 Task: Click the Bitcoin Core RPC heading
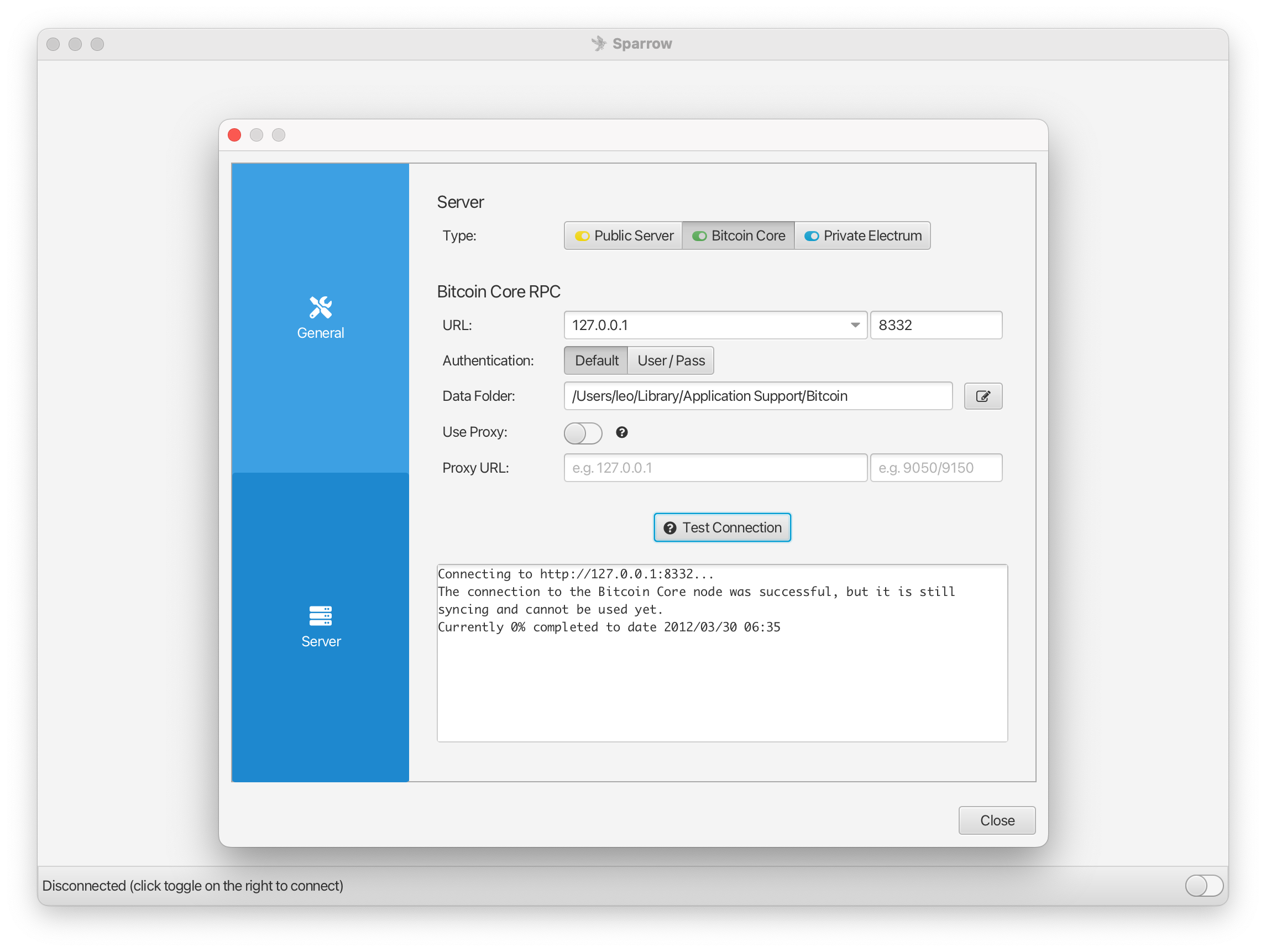click(x=499, y=291)
